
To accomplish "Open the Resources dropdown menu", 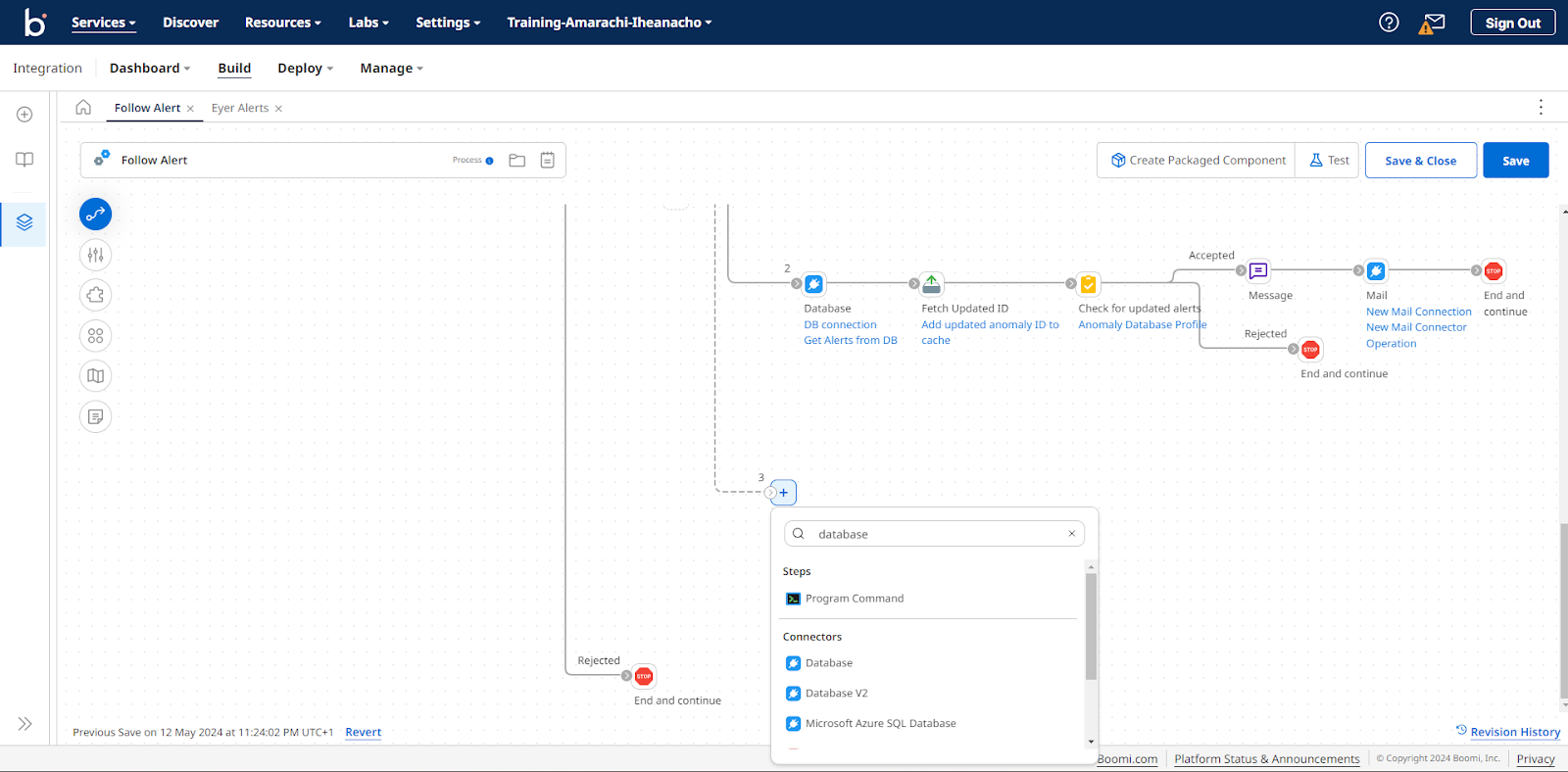I will 283,23.
